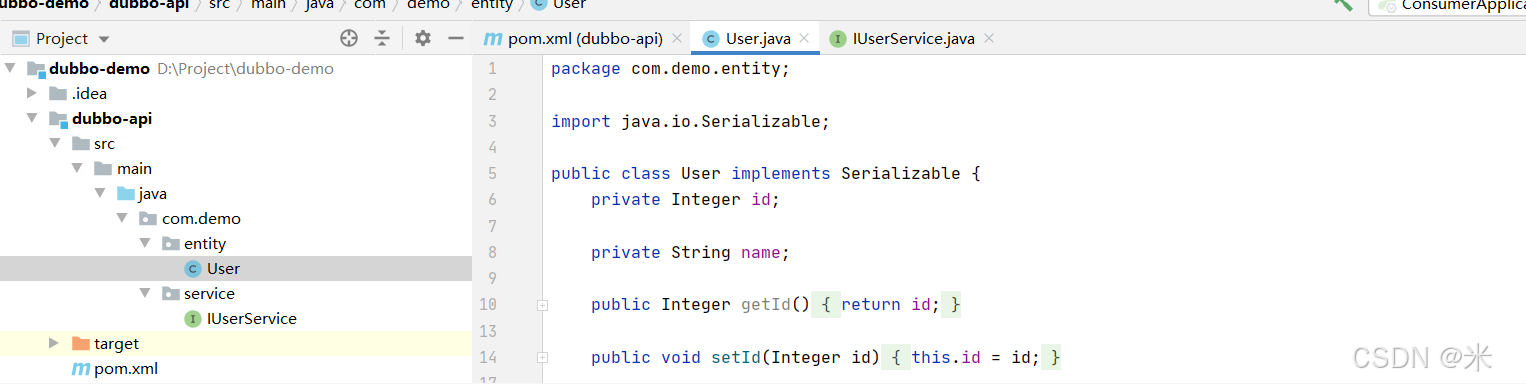This screenshot has width=1526, height=384.
Task: Click the build hammer icon
Action: click(1344, 4)
